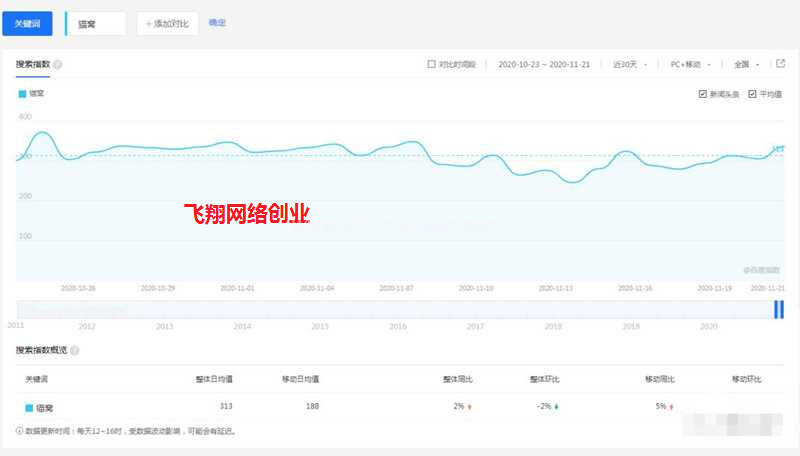800x456 pixels.
Task: Open the 近30天 period dropdown
Action: coord(630,64)
